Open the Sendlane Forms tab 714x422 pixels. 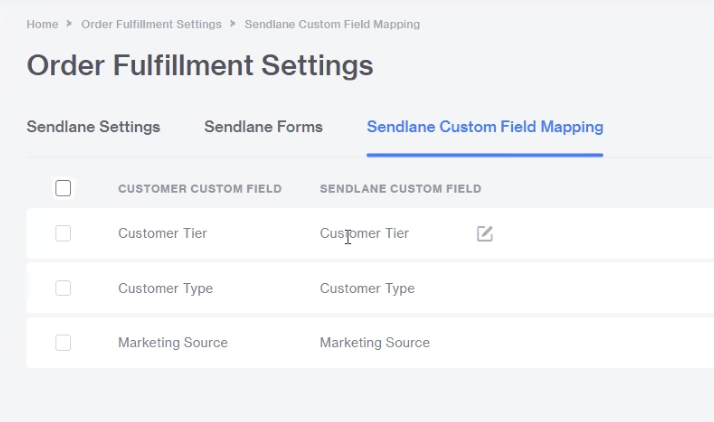[263, 127]
